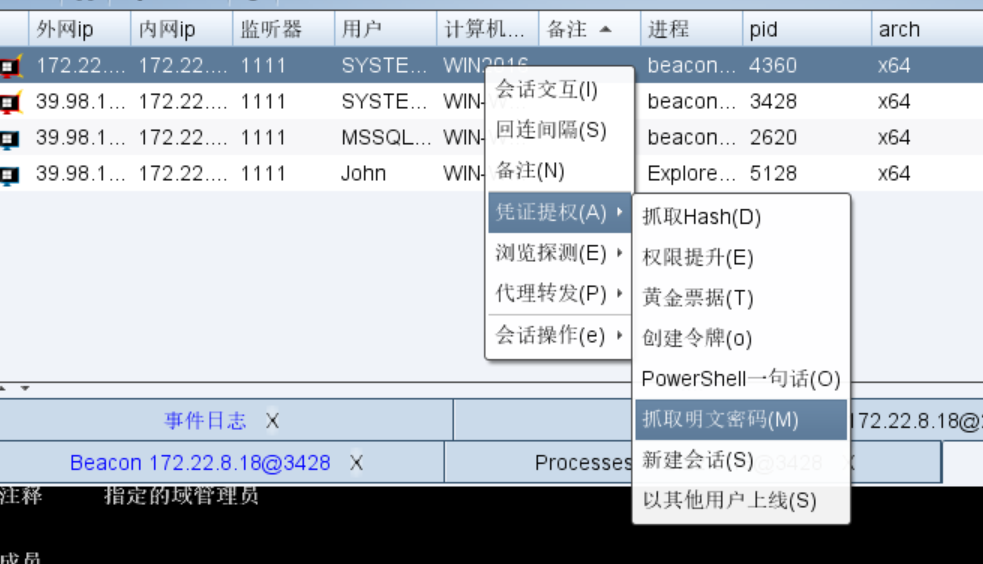Viewport: 983px width, 564px height.
Task: Expand panel with split-pane down arrow
Action: click(x=24, y=389)
